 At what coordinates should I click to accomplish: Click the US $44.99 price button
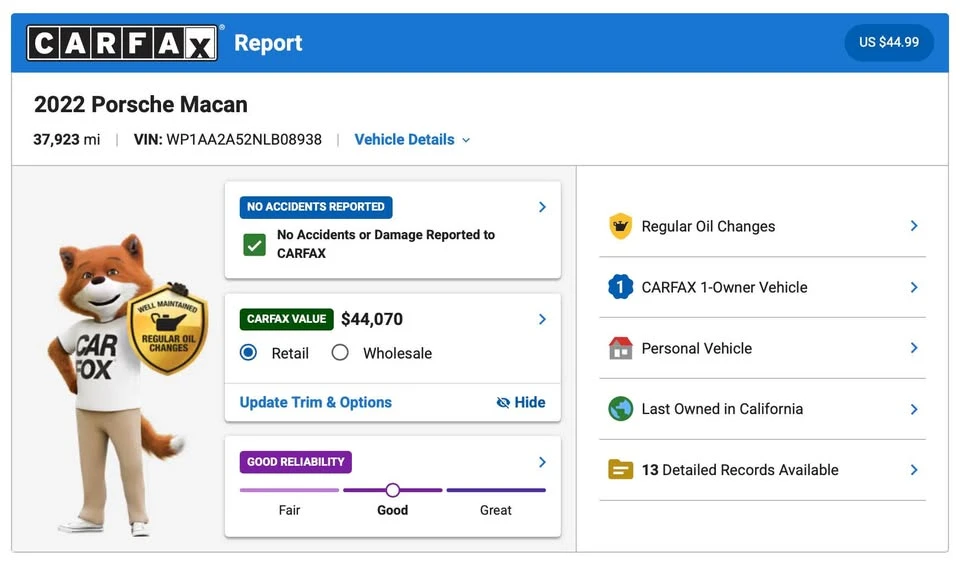888,42
